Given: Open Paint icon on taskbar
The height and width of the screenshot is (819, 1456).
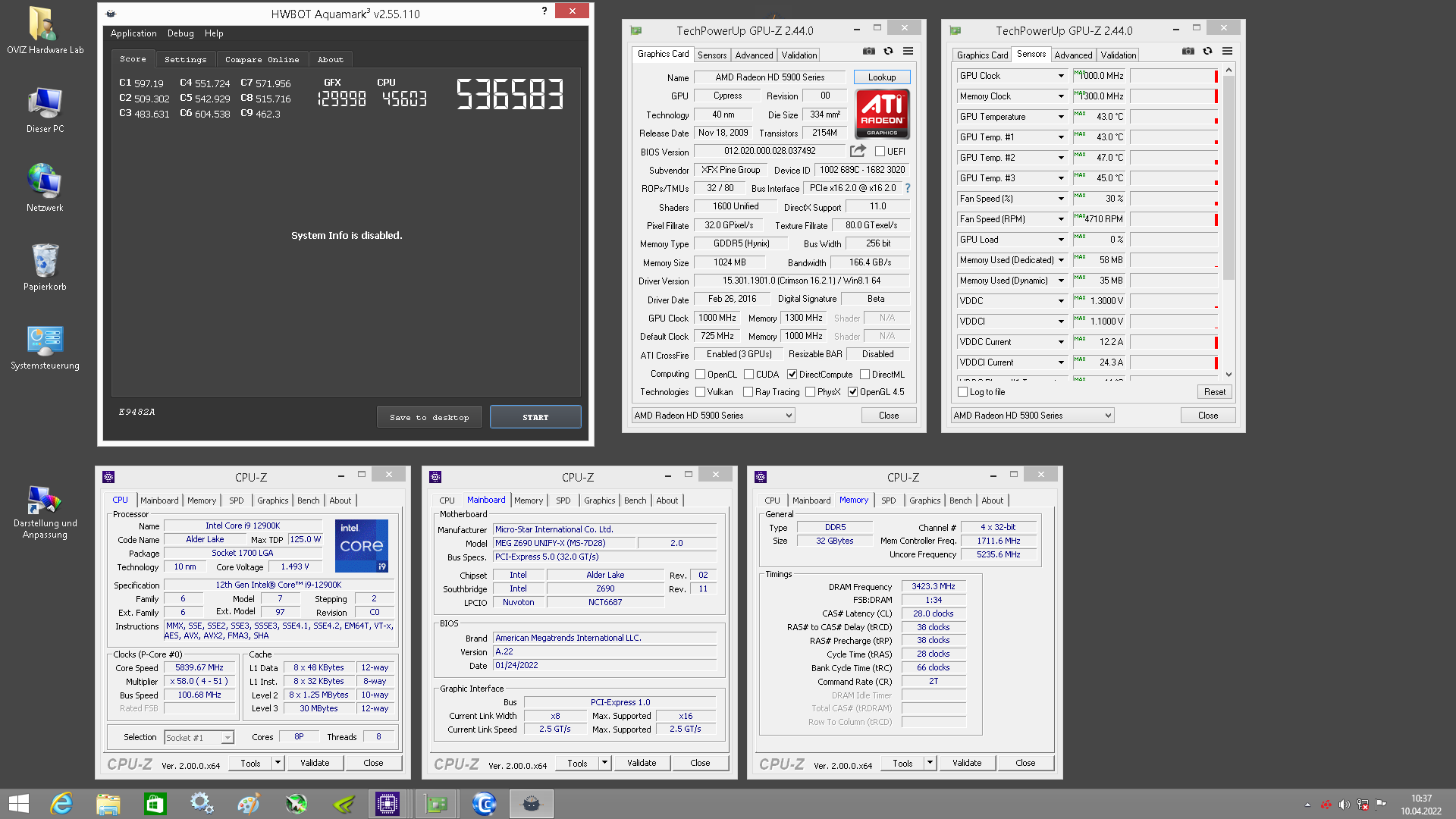Looking at the screenshot, I should click(249, 804).
